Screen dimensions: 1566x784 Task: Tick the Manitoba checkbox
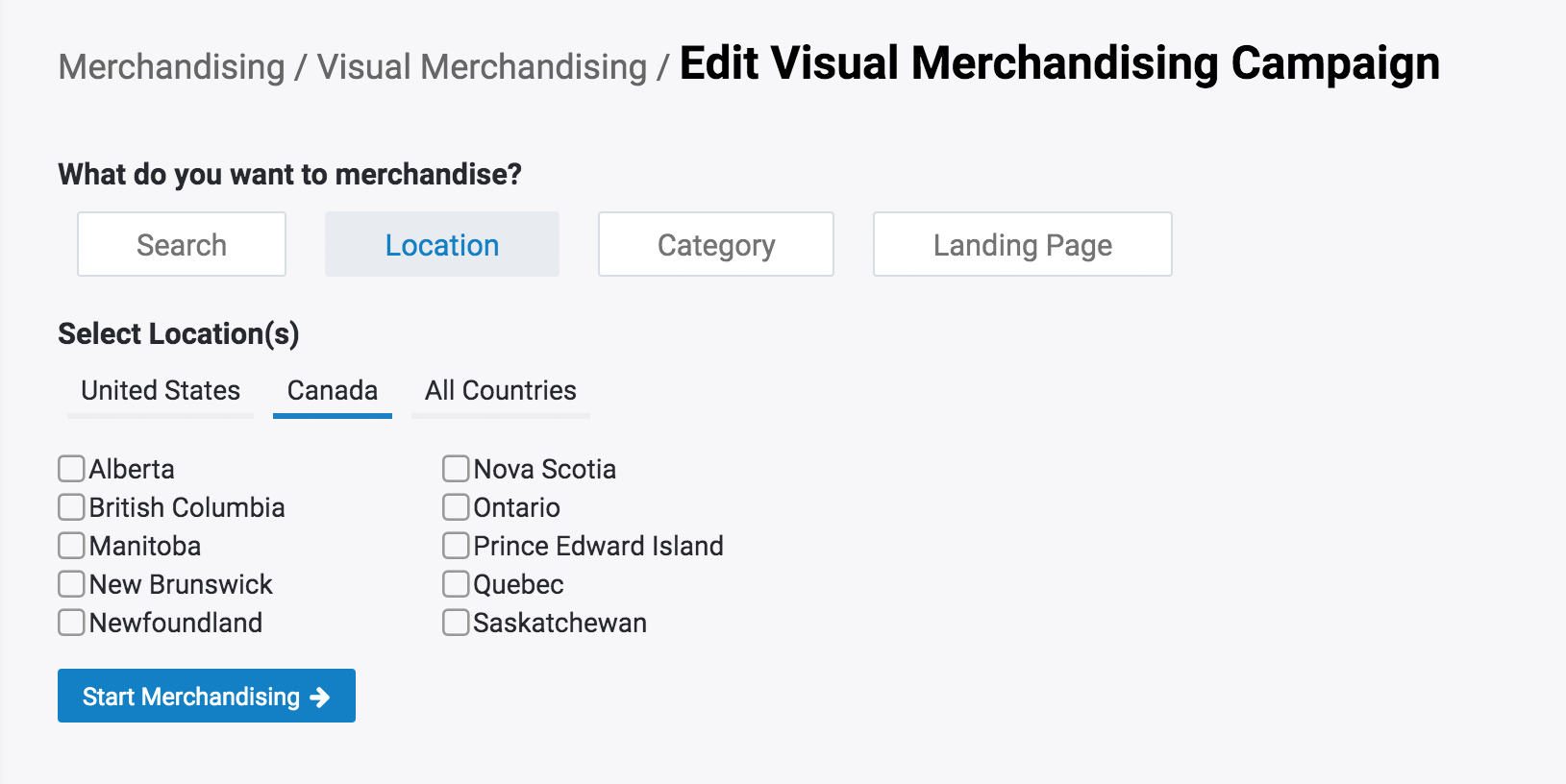pos(71,546)
